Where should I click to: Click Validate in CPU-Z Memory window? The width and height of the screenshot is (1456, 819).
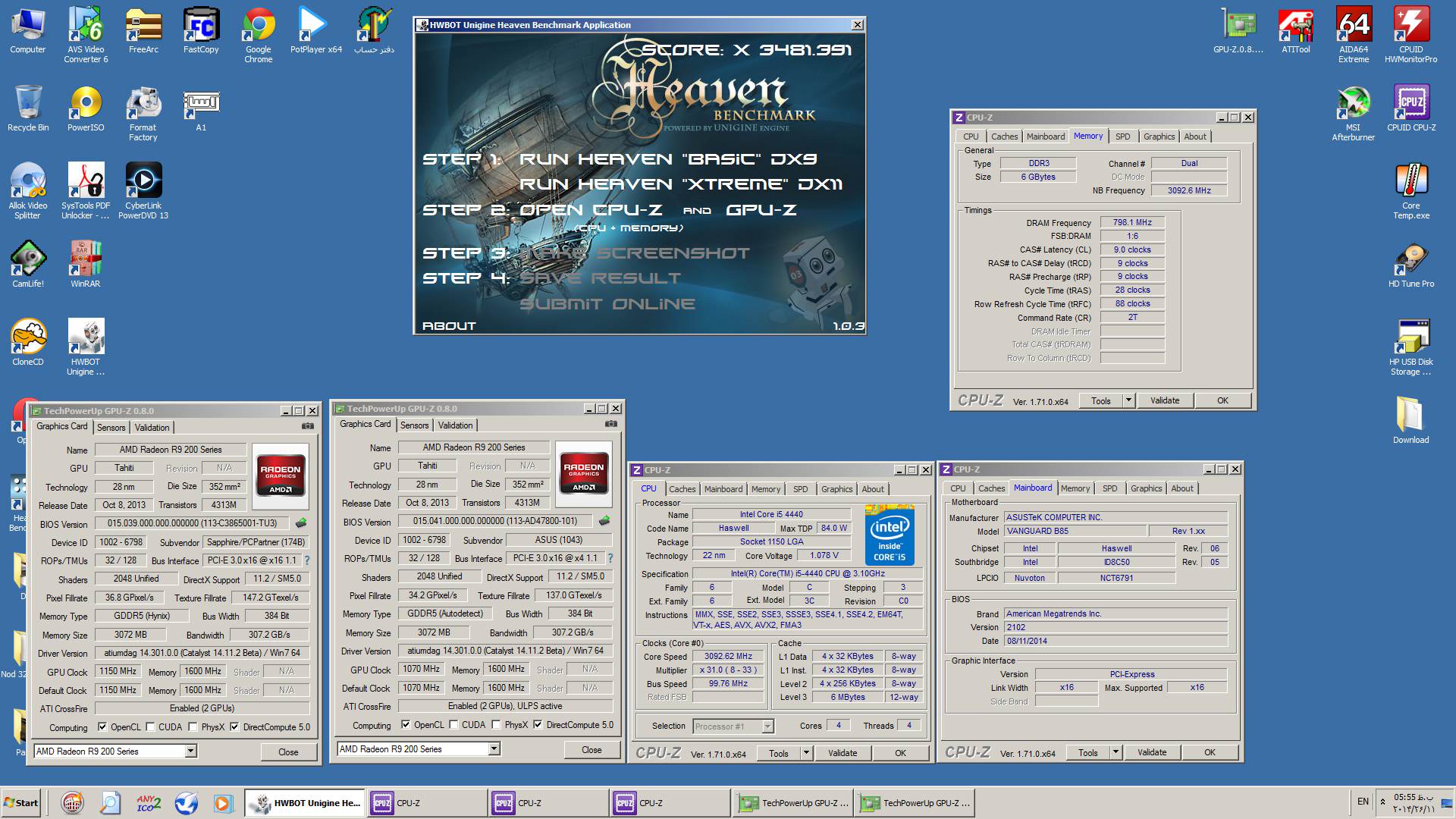pyautogui.click(x=1165, y=400)
